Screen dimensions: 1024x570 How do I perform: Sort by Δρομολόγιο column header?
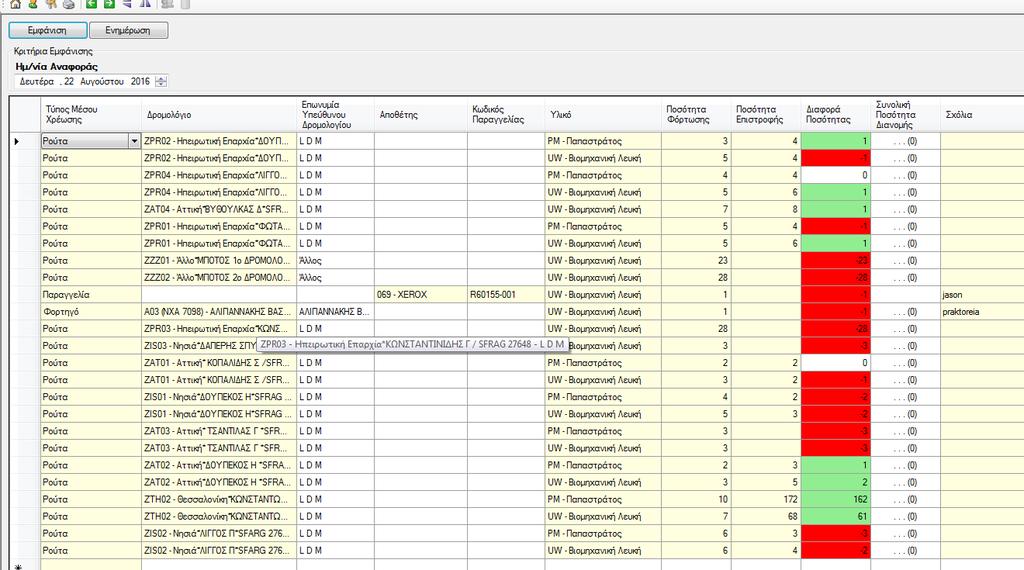point(219,115)
